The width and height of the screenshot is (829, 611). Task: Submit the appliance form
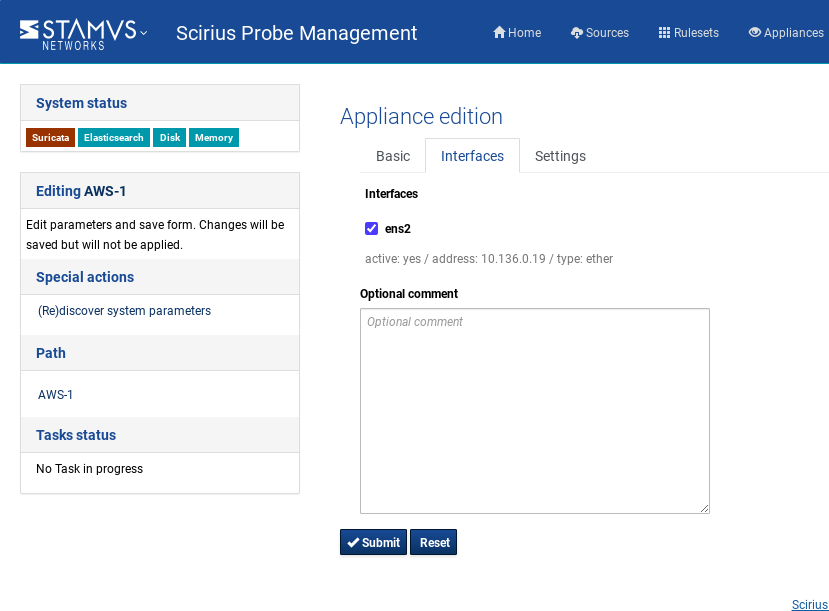373,542
